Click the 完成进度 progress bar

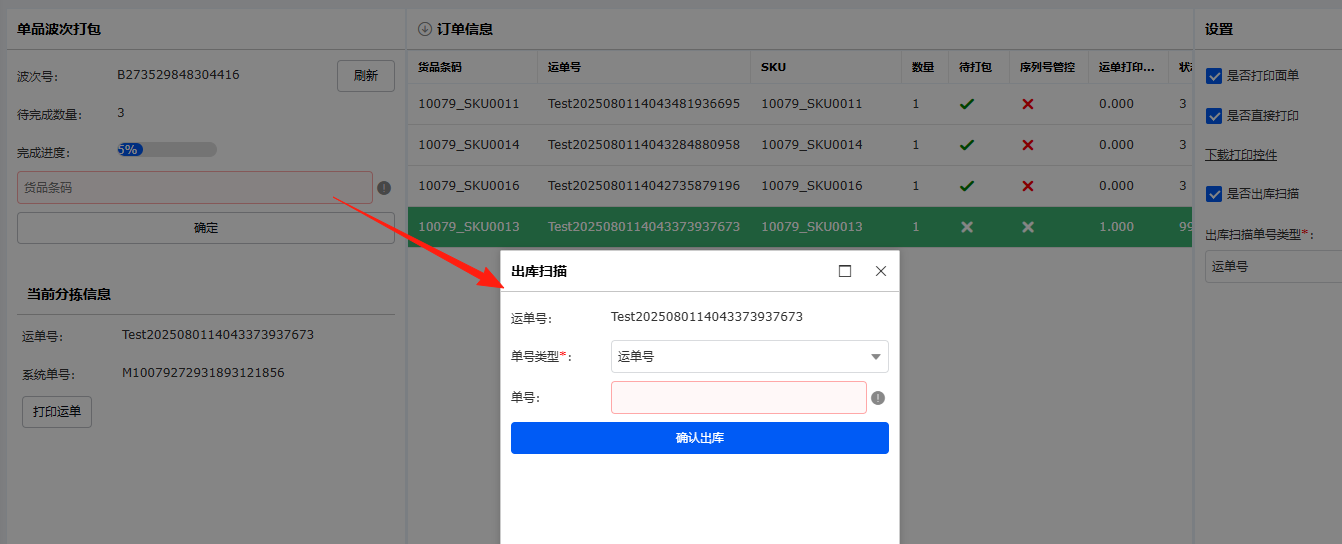[167, 150]
